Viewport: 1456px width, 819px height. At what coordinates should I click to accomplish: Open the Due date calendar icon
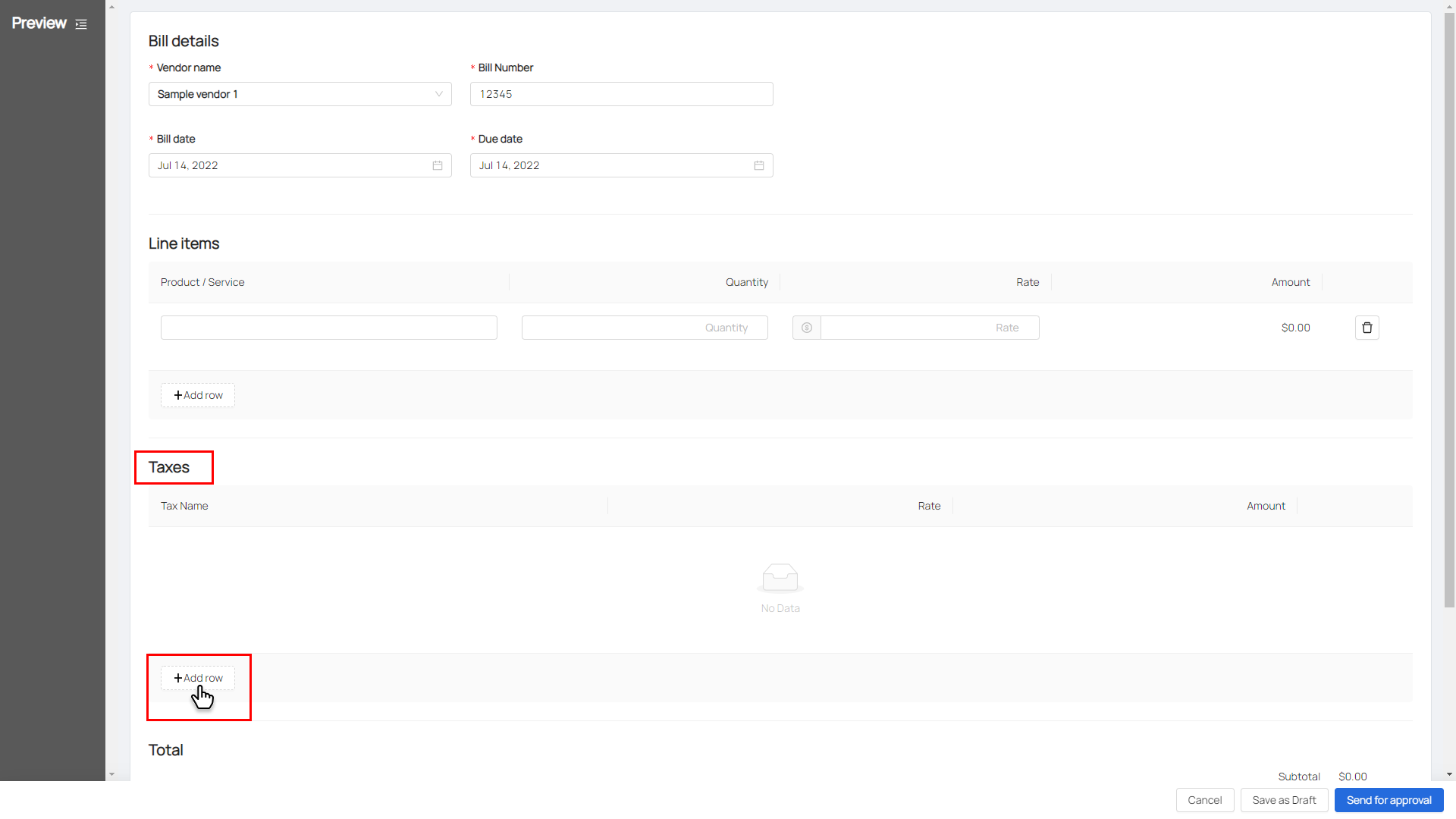tap(759, 165)
